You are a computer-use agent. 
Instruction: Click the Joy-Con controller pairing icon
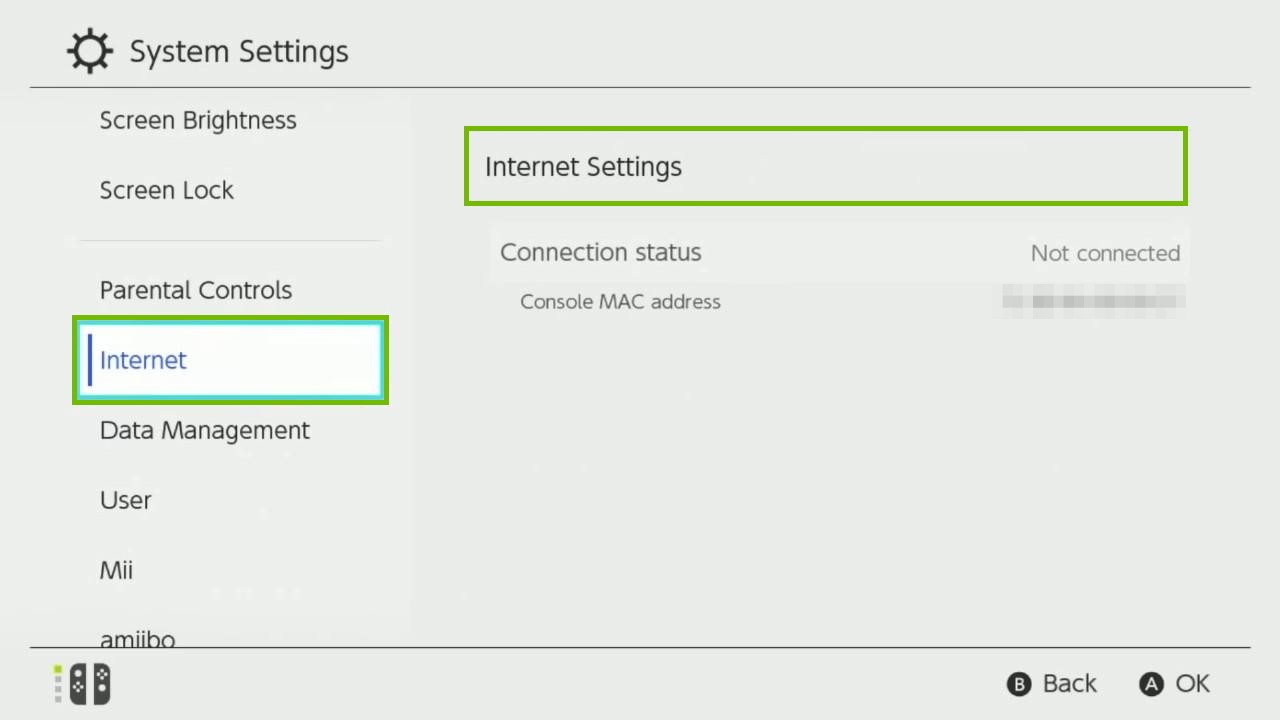88,683
